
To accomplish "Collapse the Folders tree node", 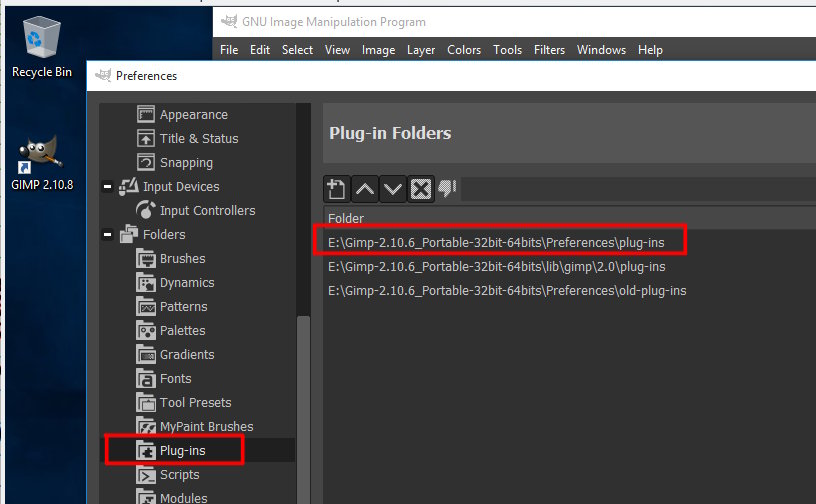I will 107,234.
